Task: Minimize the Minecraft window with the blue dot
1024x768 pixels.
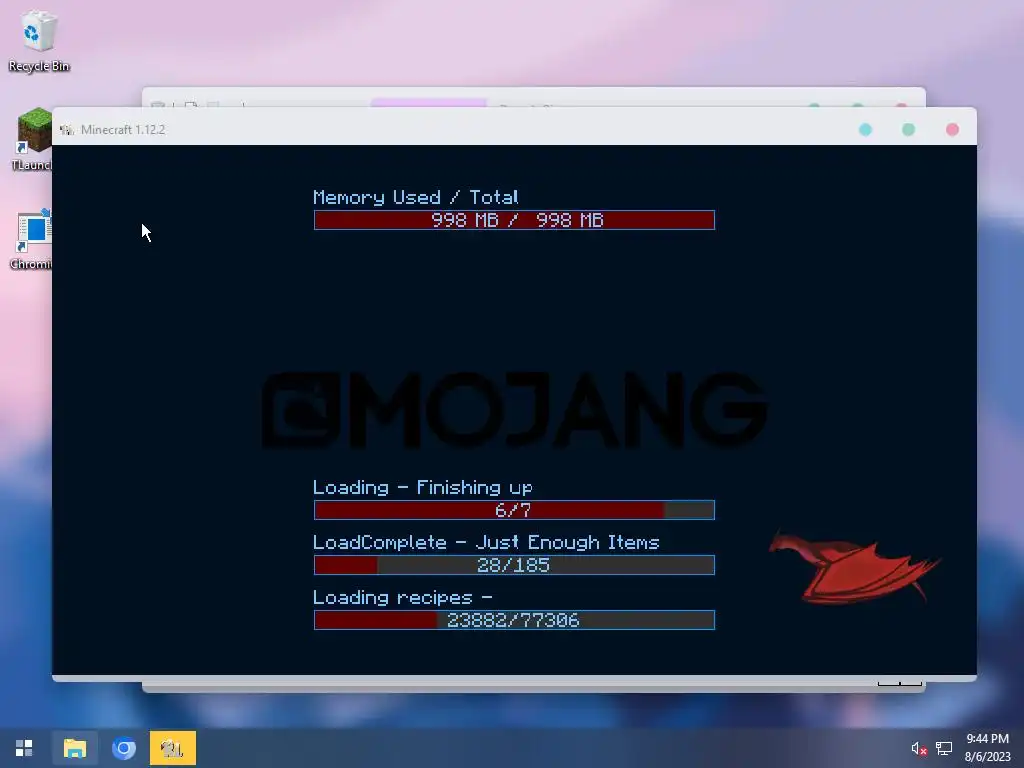Action: coord(865,129)
